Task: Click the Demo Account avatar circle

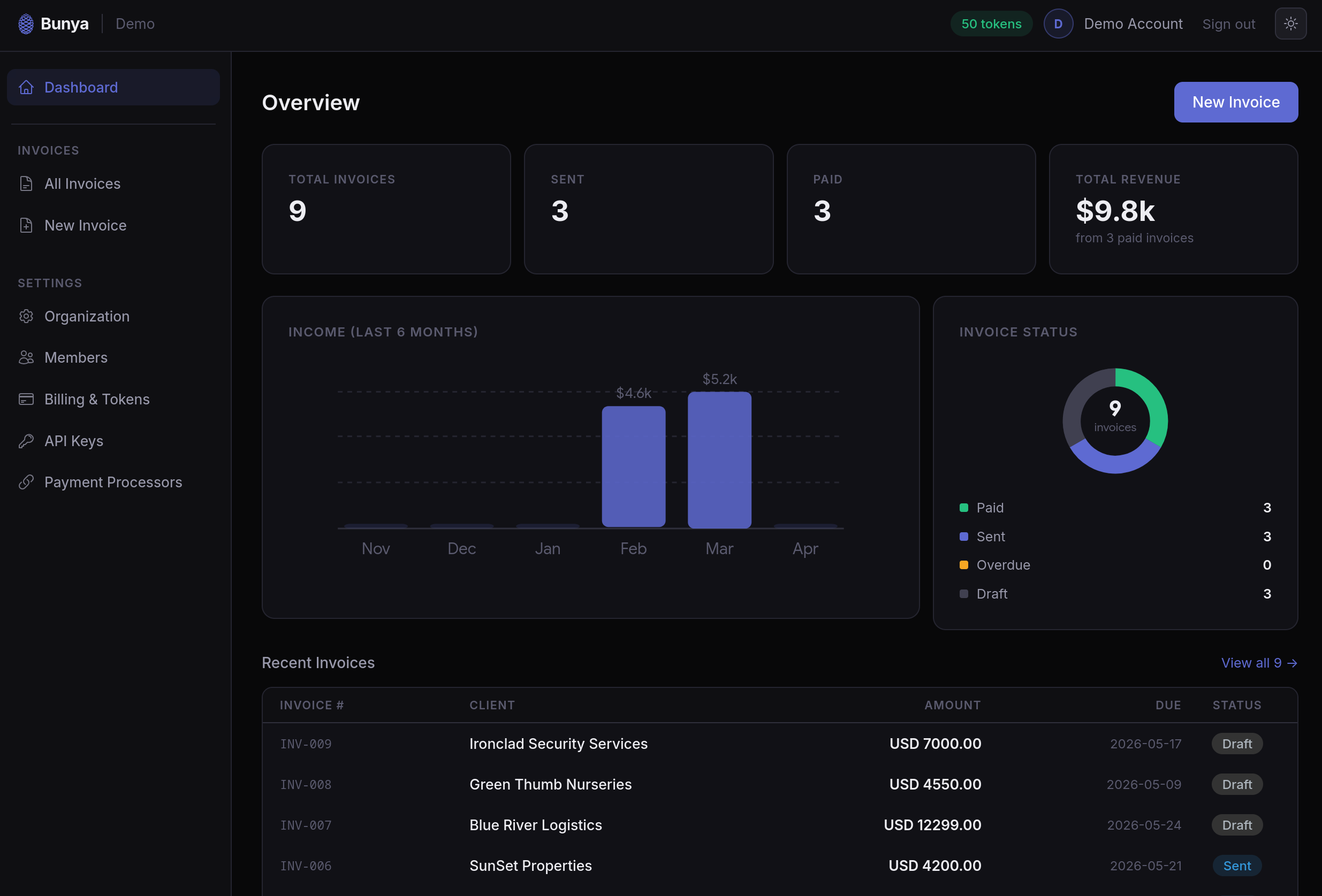Action: [1058, 24]
